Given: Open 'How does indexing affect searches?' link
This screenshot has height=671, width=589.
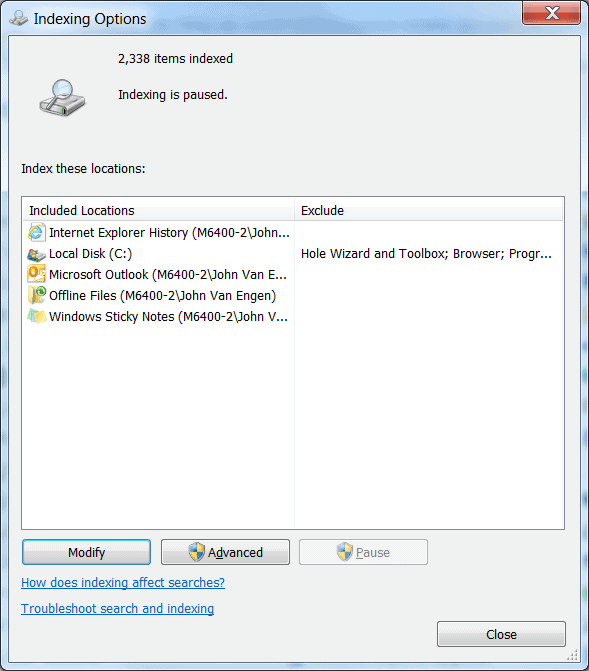Looking at the screenshot, I should pyautogui.click(x=123, y=582).
